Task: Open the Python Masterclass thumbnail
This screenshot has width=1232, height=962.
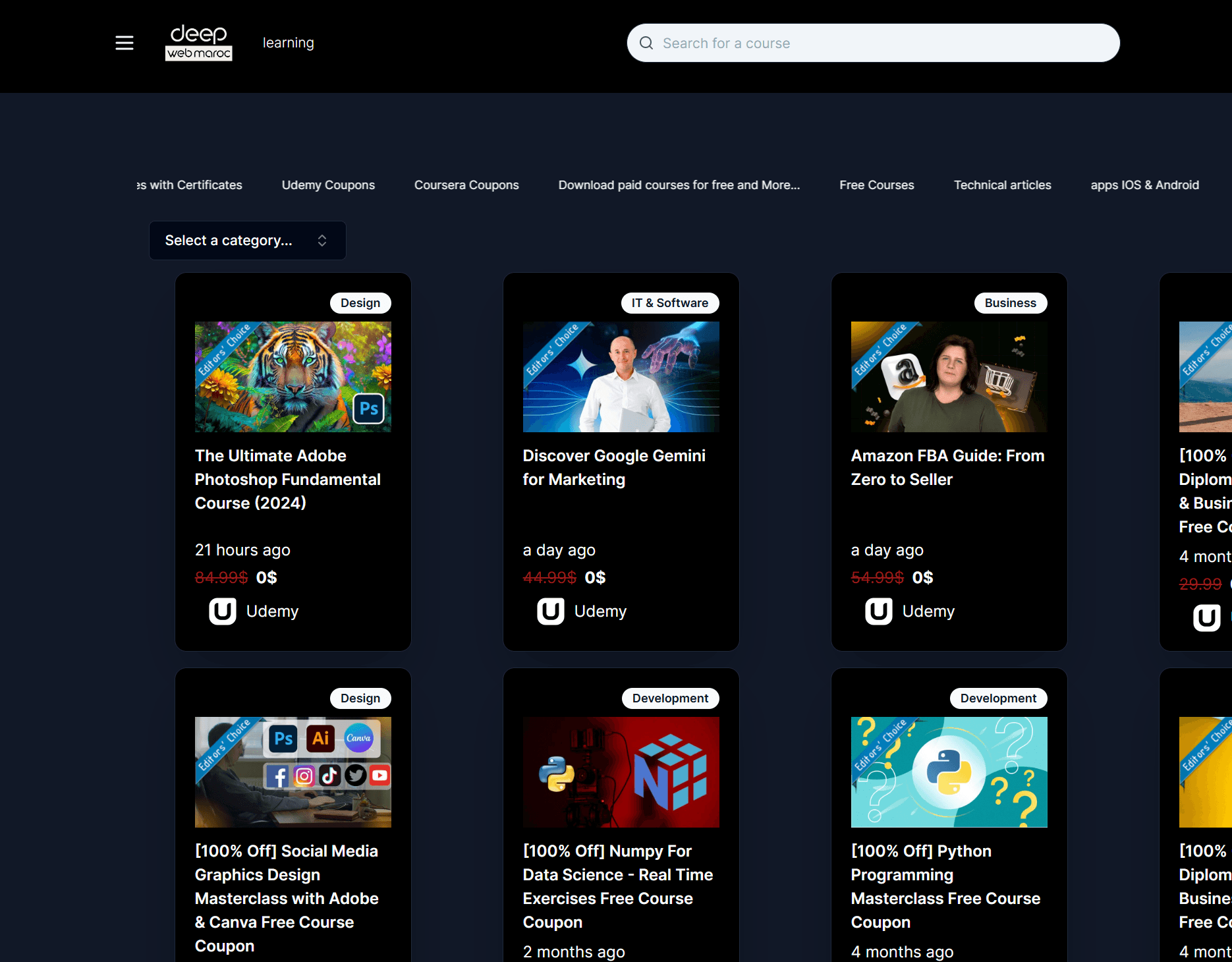Action: point(949,772)
